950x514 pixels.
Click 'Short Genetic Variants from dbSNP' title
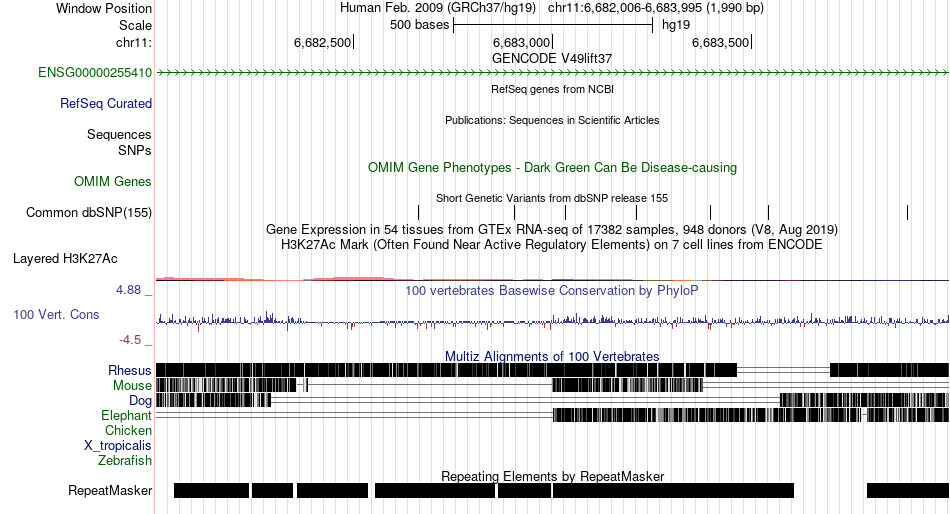click(x=552, y=198)
